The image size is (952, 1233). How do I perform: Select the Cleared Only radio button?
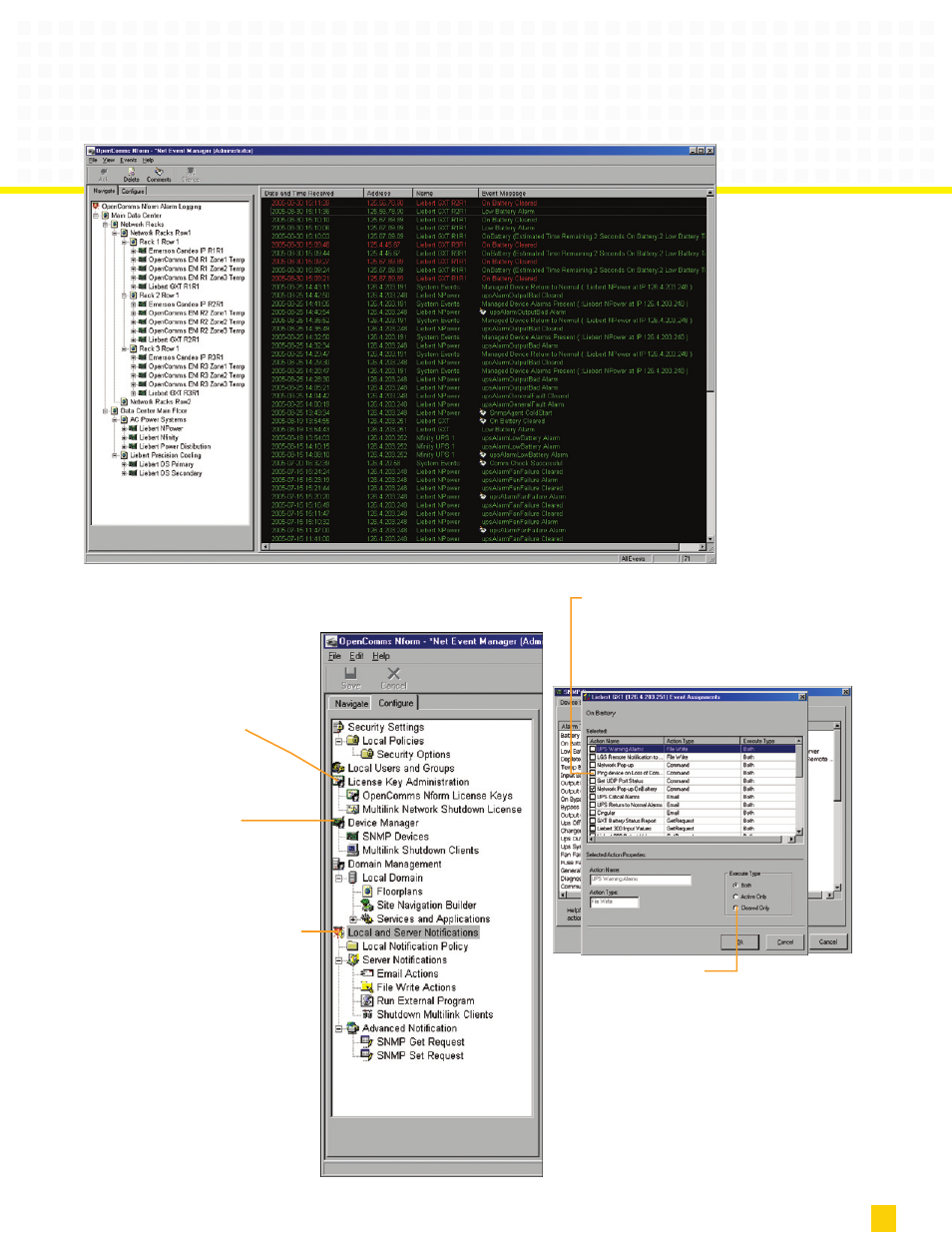tap(735, 908)
